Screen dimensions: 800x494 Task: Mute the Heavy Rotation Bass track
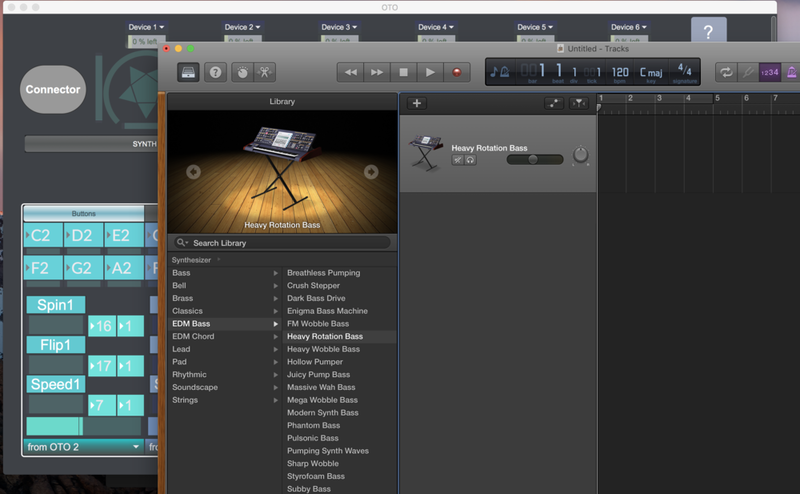point(457,160)
